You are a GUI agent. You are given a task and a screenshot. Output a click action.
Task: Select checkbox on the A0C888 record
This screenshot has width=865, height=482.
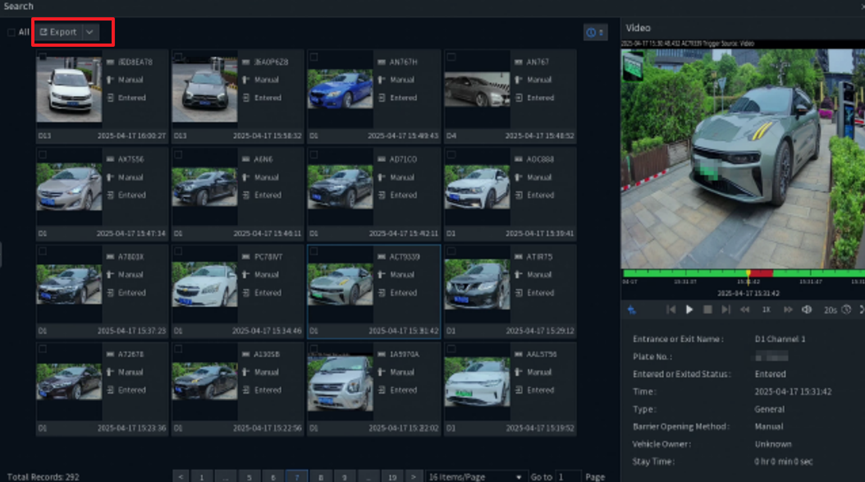pos(451,154)
